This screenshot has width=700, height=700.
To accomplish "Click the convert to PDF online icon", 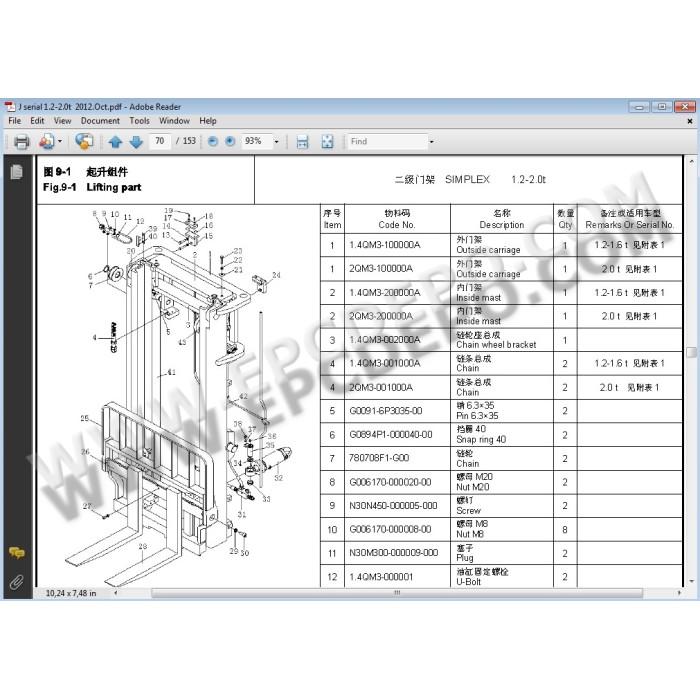I will pos(46,142).
